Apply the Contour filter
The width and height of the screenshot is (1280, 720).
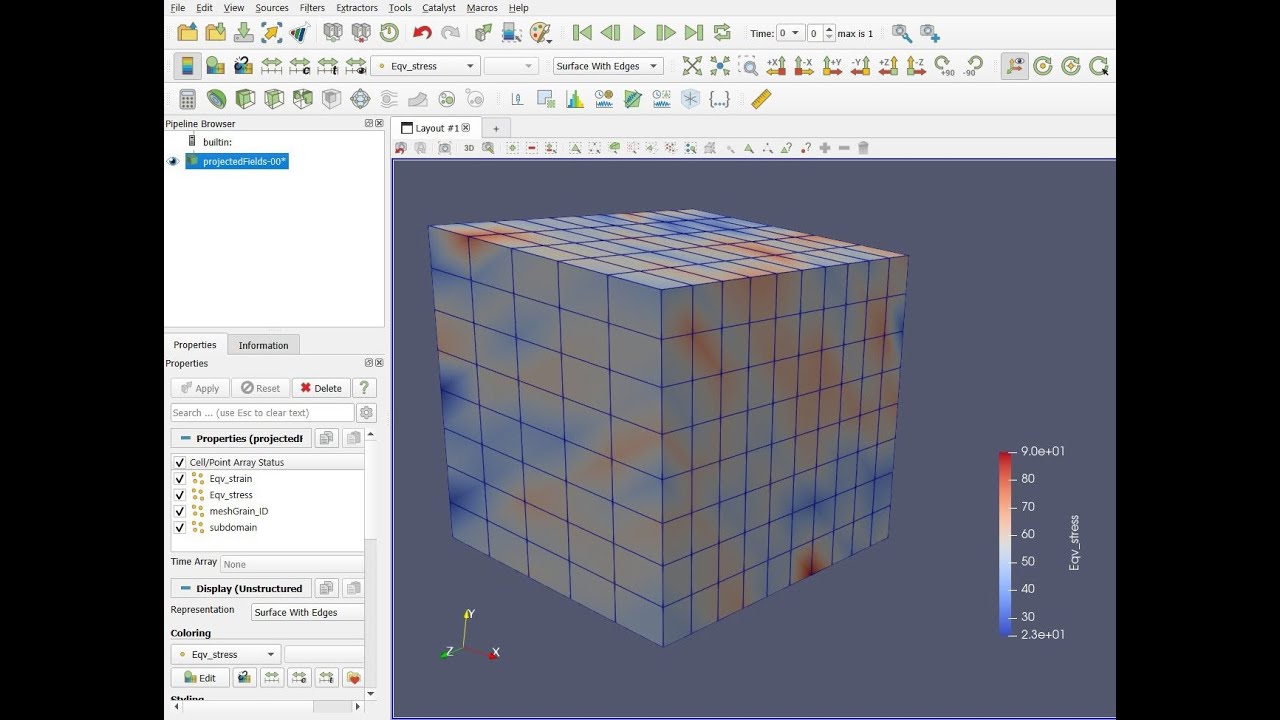click(216, 99)
